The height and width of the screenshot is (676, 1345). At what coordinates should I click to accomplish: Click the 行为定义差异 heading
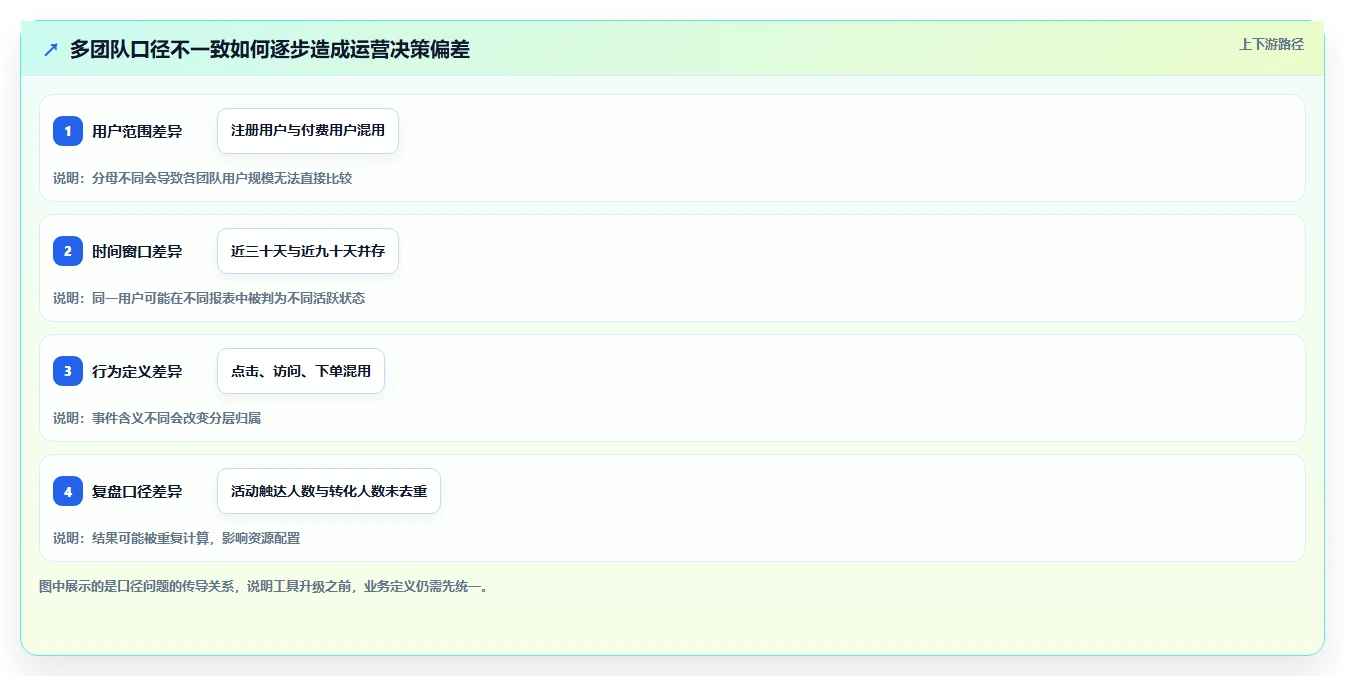pos(137,371)
